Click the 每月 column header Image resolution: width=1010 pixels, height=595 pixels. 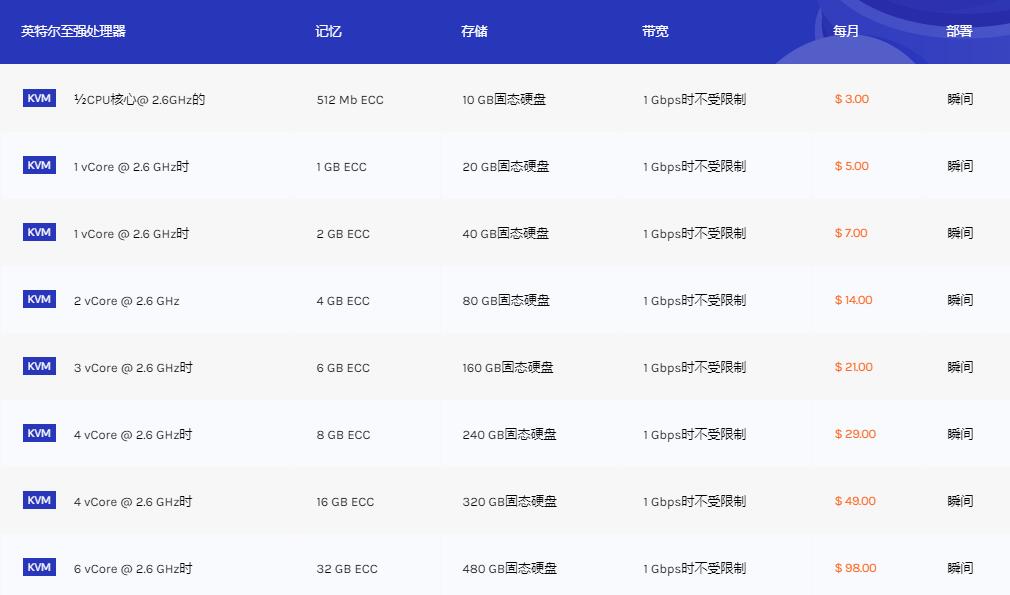(846, 31)
